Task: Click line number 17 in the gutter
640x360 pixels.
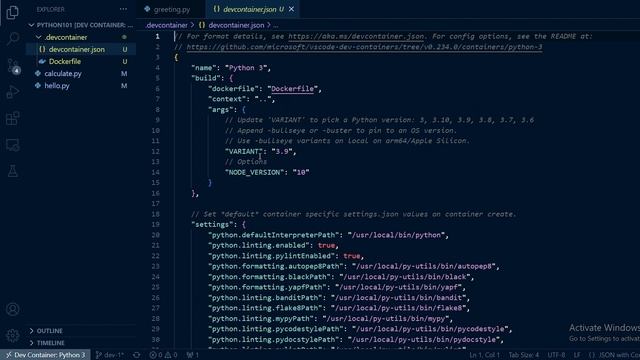Action: pyautogui.click(x=156, y=204)
